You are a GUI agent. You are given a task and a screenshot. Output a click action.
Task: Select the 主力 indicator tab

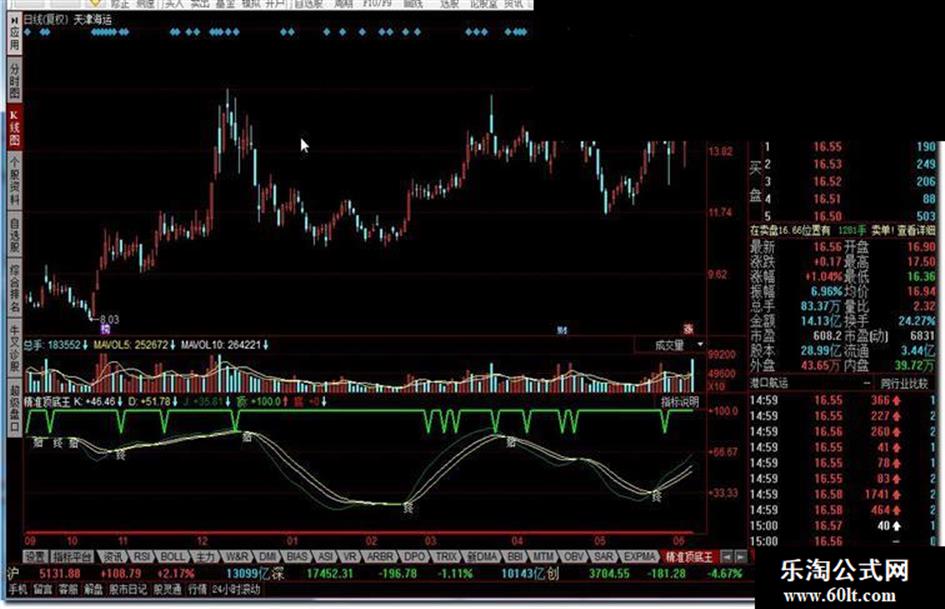(204, 557)
